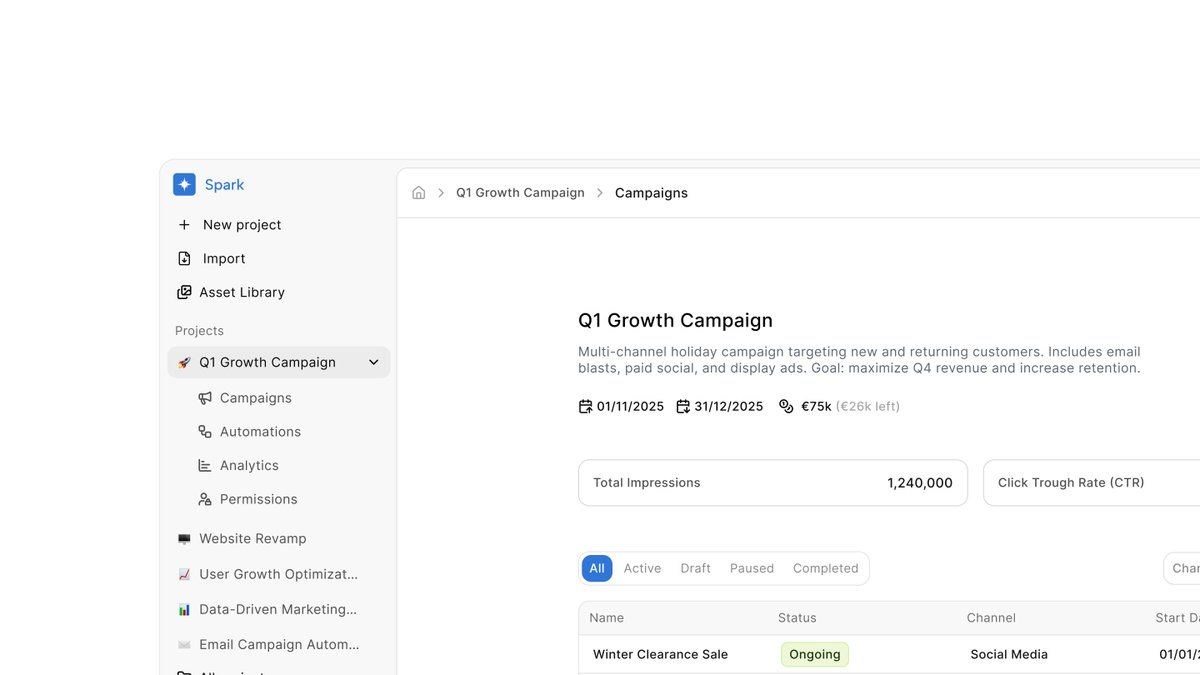Select the Completed filter tab
Viewport: 1200px width, 675px height.
(826, 568)
